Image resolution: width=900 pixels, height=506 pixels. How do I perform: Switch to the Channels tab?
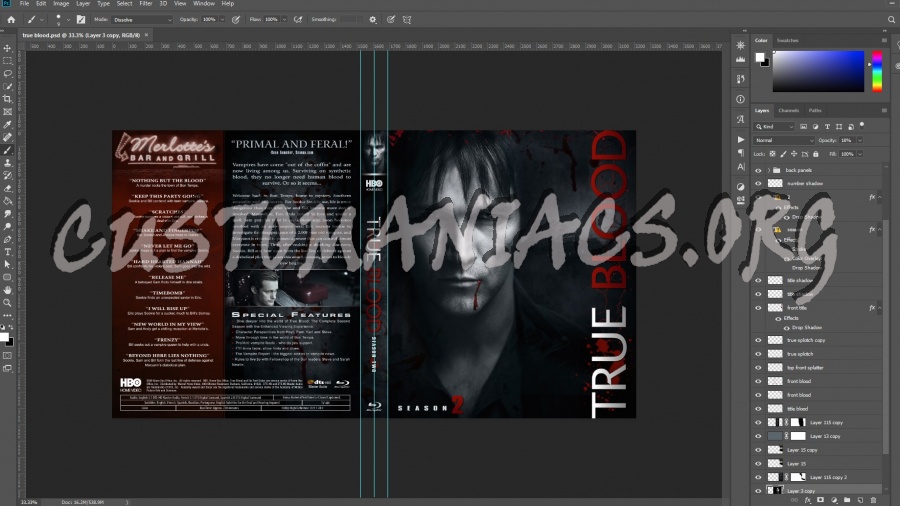(x=789, y=111)
